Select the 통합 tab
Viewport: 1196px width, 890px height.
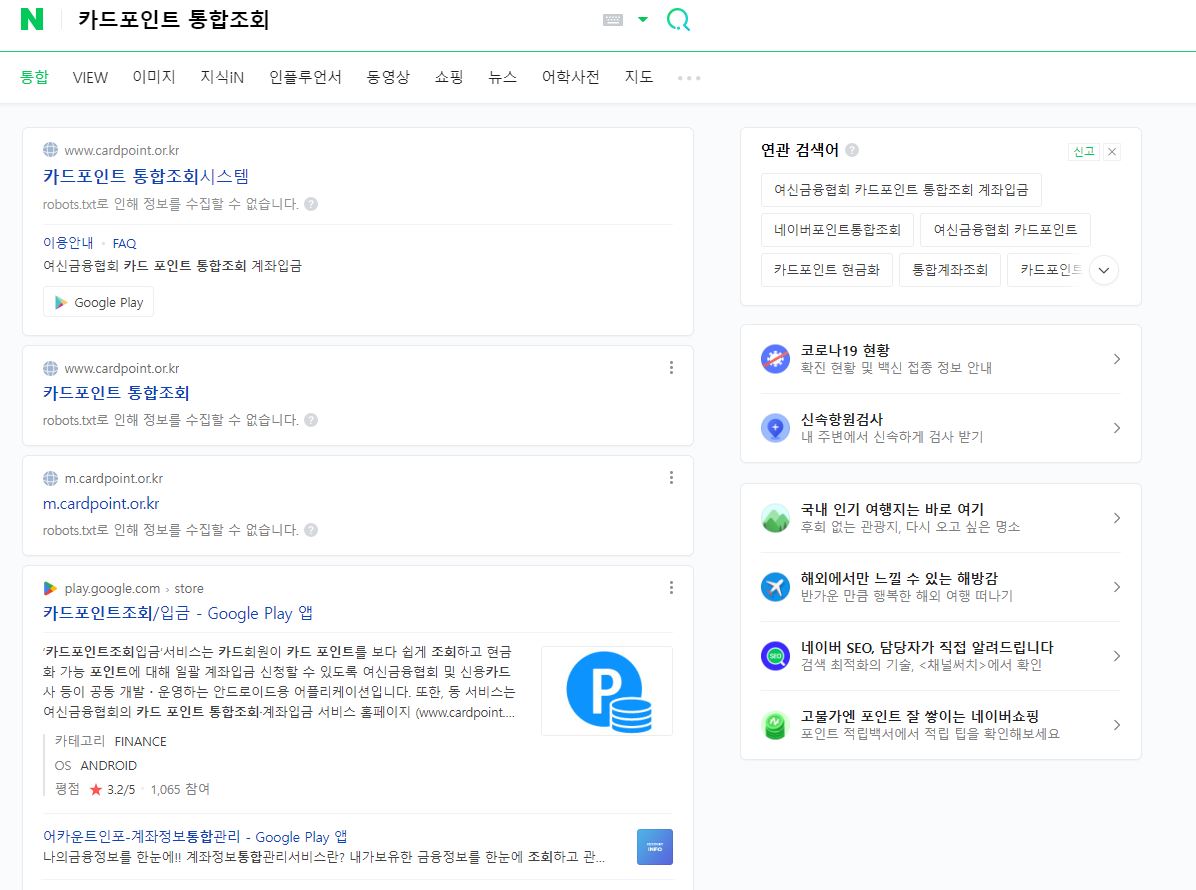(x=34, y=77)
